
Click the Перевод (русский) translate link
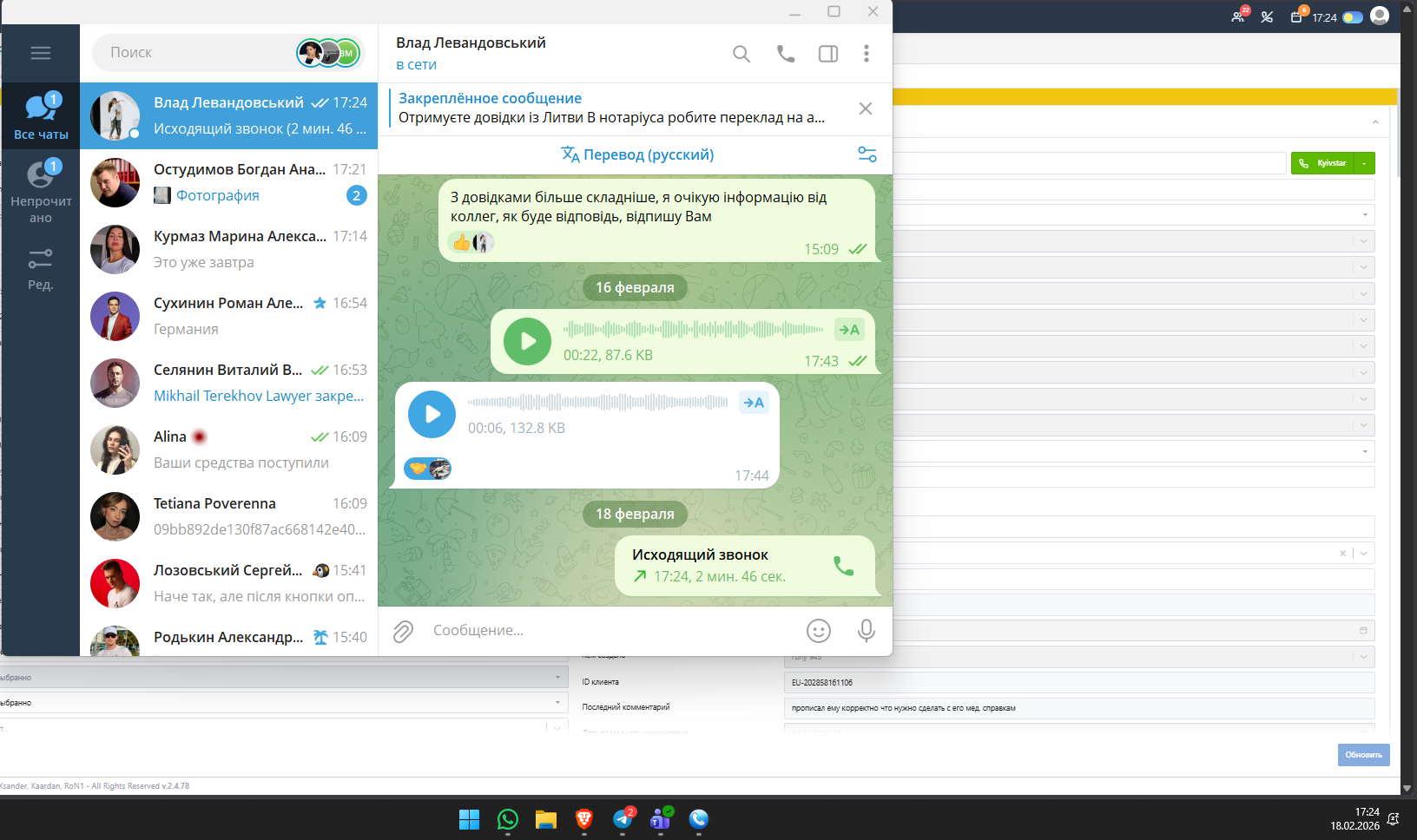[637, 154]
